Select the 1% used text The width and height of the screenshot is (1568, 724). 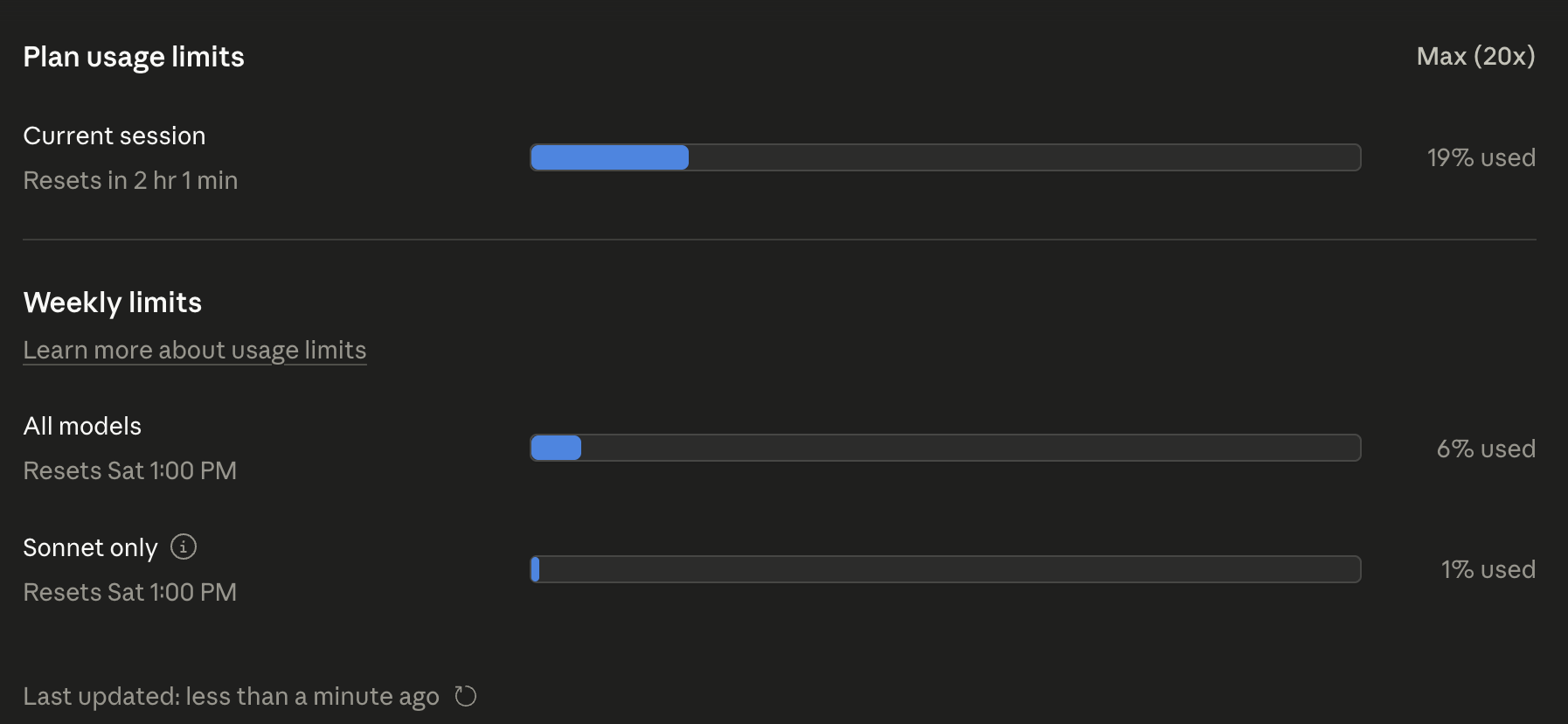(x=1488, y=569)
